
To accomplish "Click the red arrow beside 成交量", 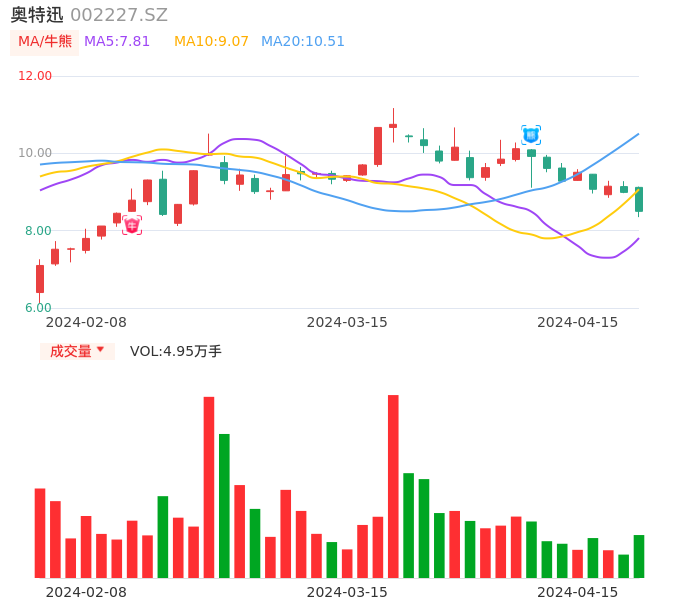I will [x=100, y=350].
